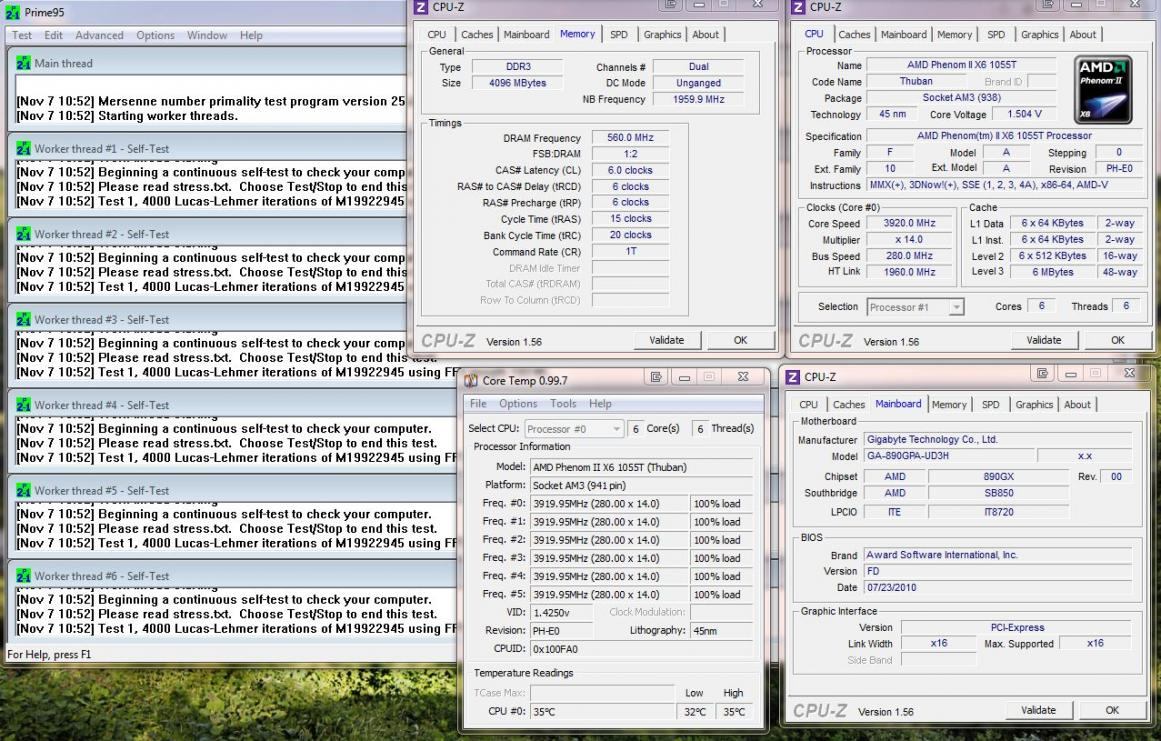Click the CPU-Z CPU window's Z icon
Image resolution: width=1161 pixels, height=741 pixels.
pyautogui.click(x=798, y=7)
